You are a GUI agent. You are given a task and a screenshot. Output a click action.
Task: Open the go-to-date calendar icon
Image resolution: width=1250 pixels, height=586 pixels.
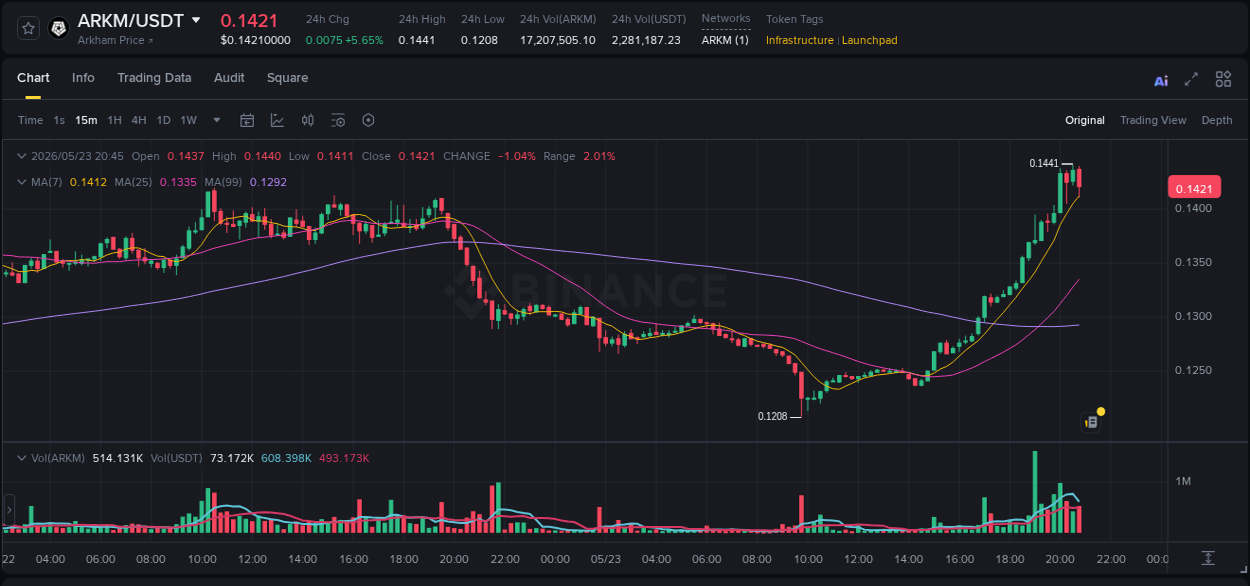pyautogui.click(x=247, y=120)
